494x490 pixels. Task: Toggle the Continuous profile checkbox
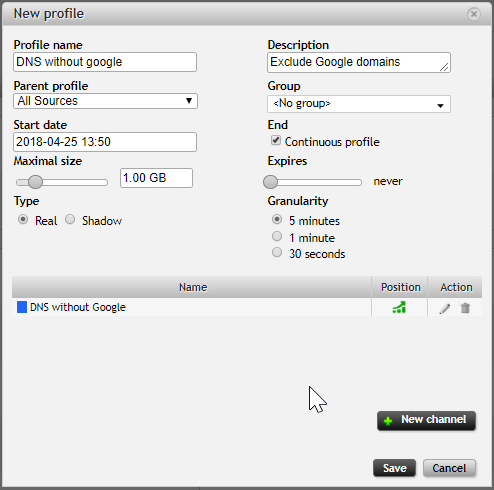(x=276, y=140)
